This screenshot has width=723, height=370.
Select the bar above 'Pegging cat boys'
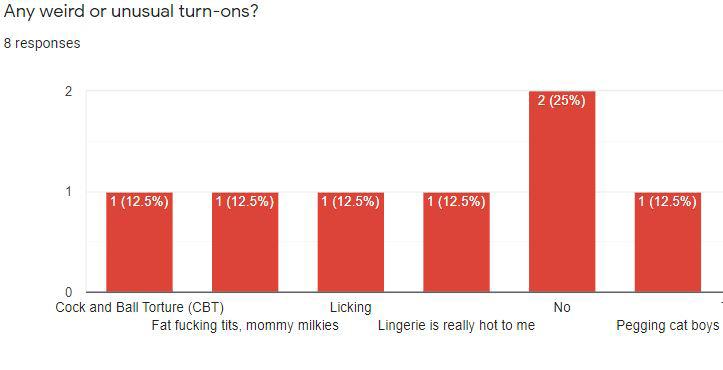coord(668,242)
